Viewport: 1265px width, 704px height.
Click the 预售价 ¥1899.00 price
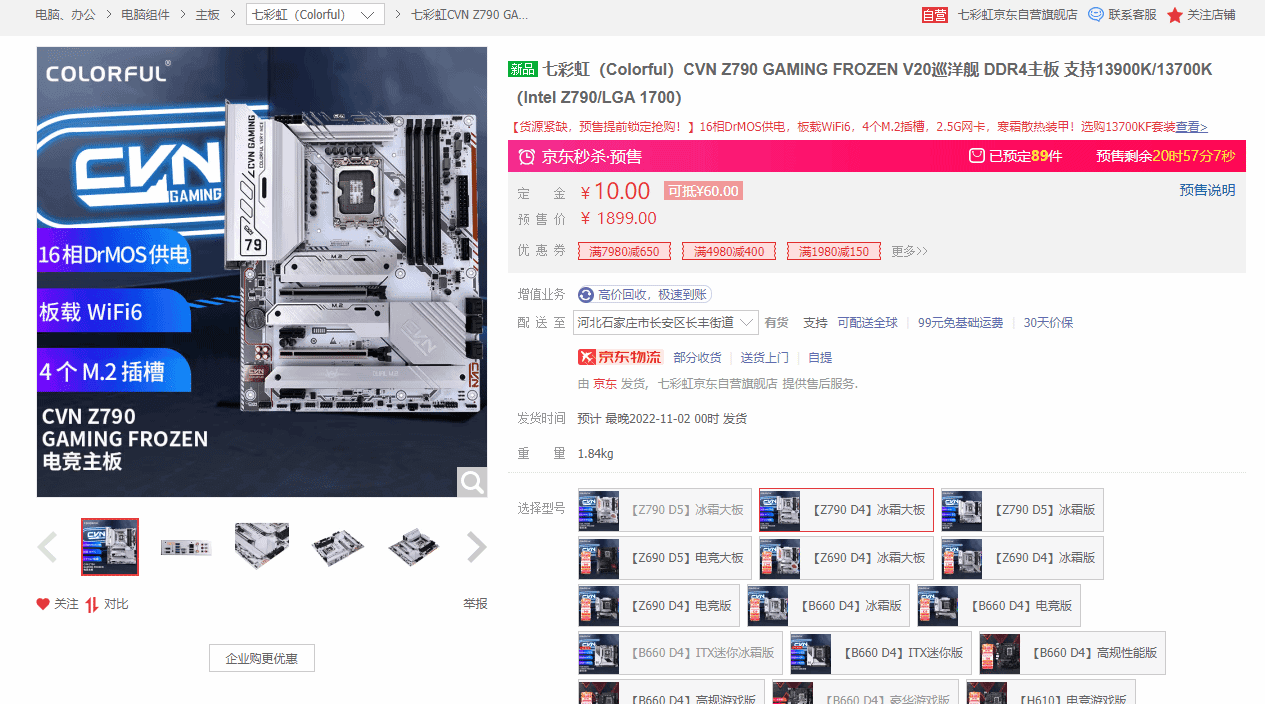[619, 218]
